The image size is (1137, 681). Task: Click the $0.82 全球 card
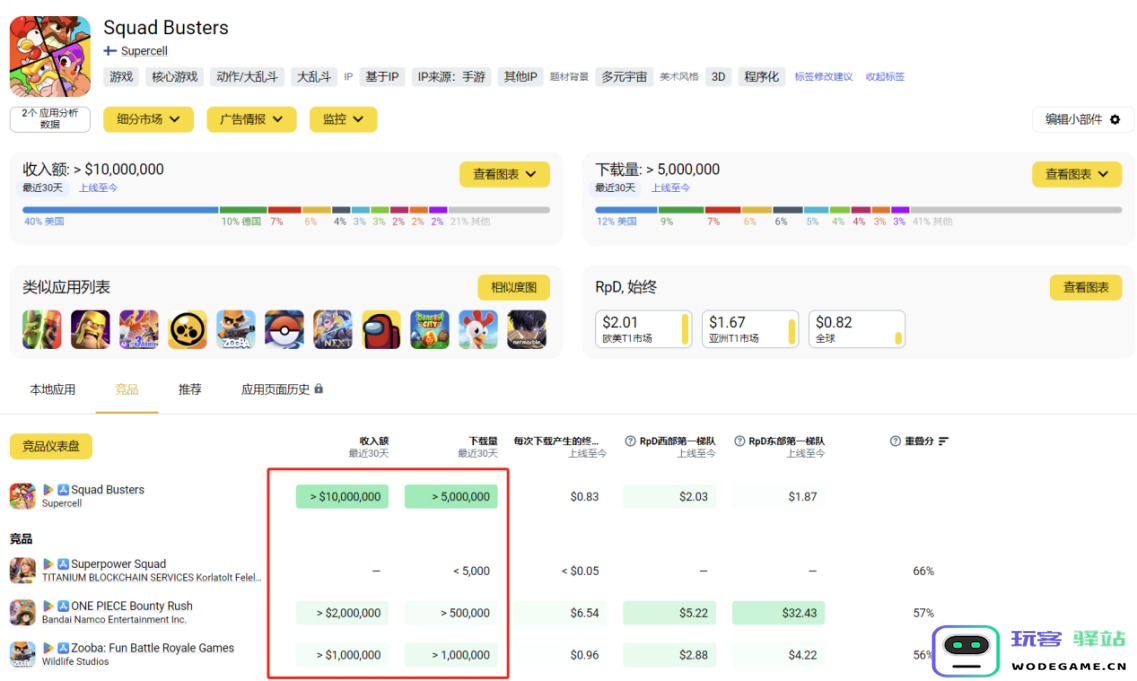[856, 329]
